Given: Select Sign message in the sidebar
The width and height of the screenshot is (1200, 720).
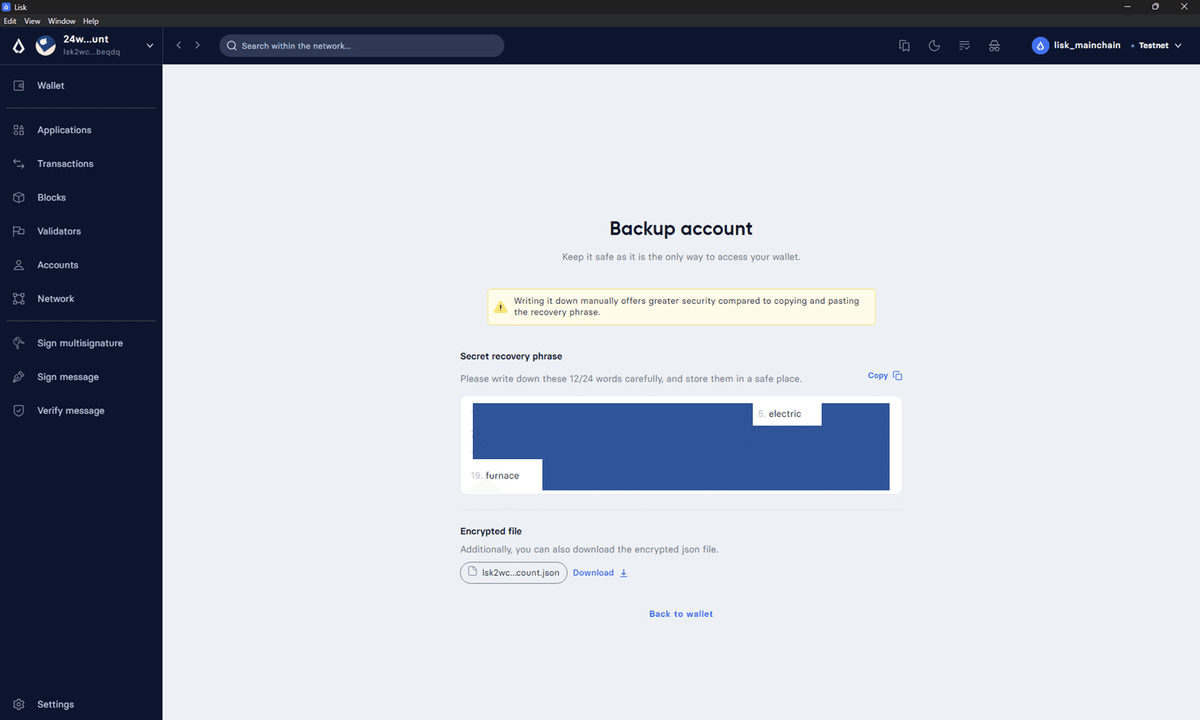Looking at the screenshot, I should tap(68, 377).
